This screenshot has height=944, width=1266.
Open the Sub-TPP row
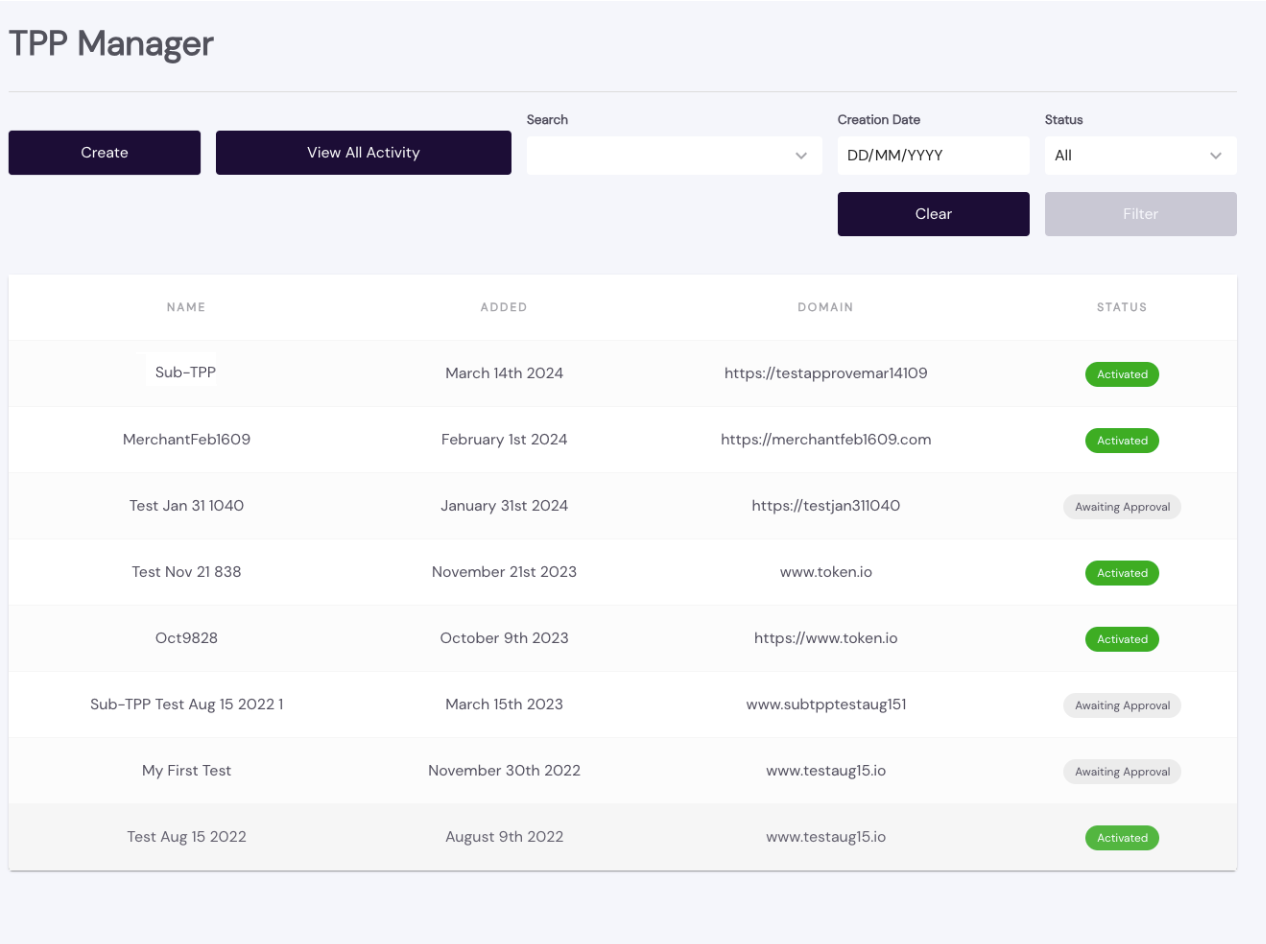click(186, 373)
